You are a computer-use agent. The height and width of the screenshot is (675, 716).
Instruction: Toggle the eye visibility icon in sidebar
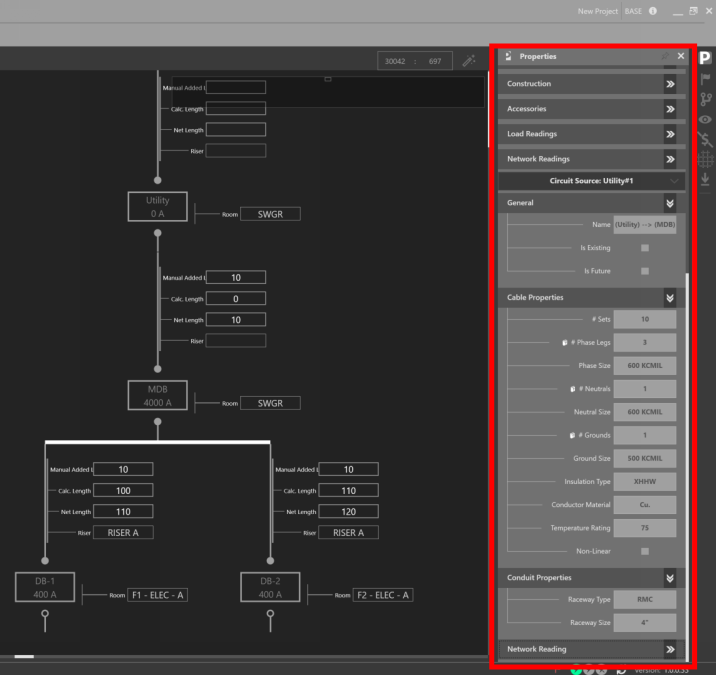pos(705,119)
